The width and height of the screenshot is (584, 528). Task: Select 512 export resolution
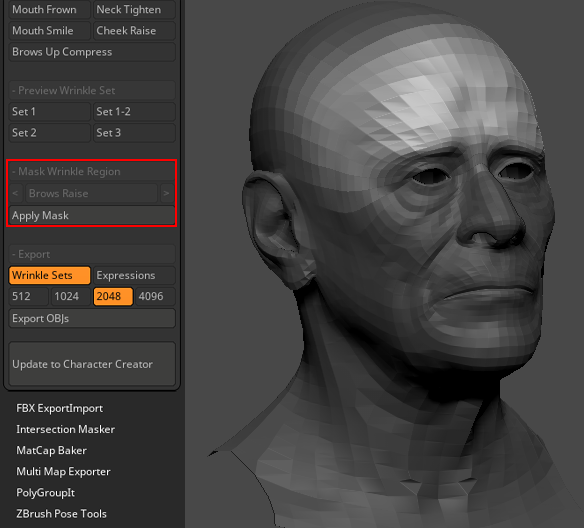(28, 296)
